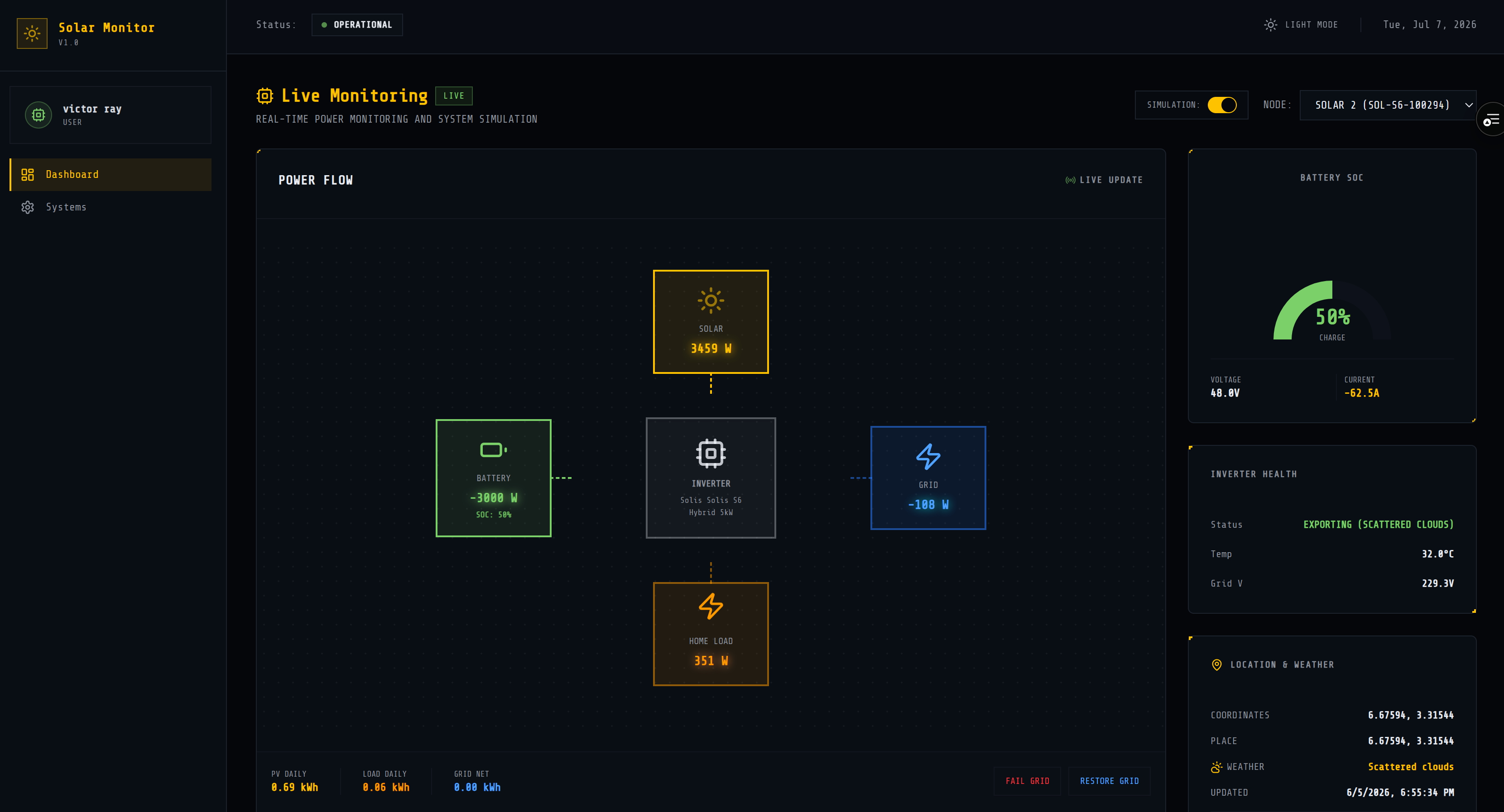This screenshot has width=1504, height=812.
Task: Click the green operational status dot
Action: tap(324, 25)
